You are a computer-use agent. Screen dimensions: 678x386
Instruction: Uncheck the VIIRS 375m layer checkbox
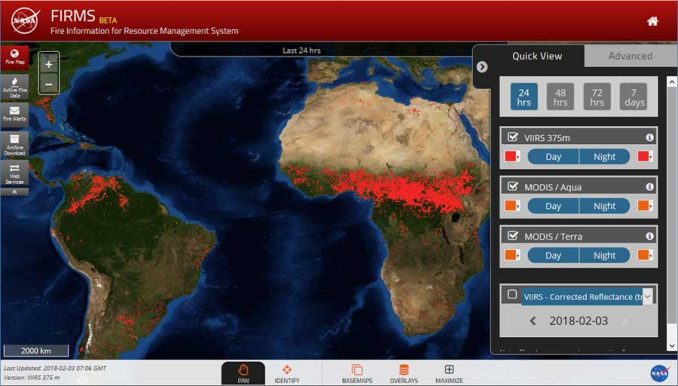(512, 137)
